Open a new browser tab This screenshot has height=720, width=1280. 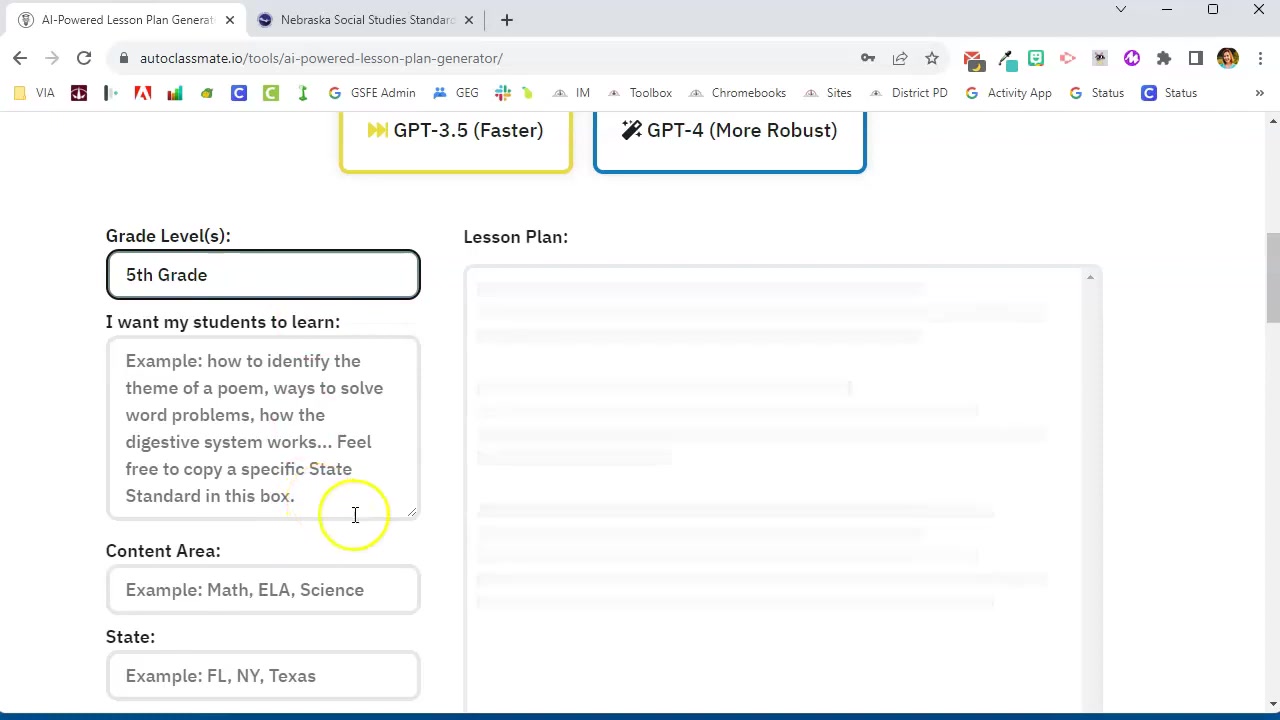(x=507, y=20)
